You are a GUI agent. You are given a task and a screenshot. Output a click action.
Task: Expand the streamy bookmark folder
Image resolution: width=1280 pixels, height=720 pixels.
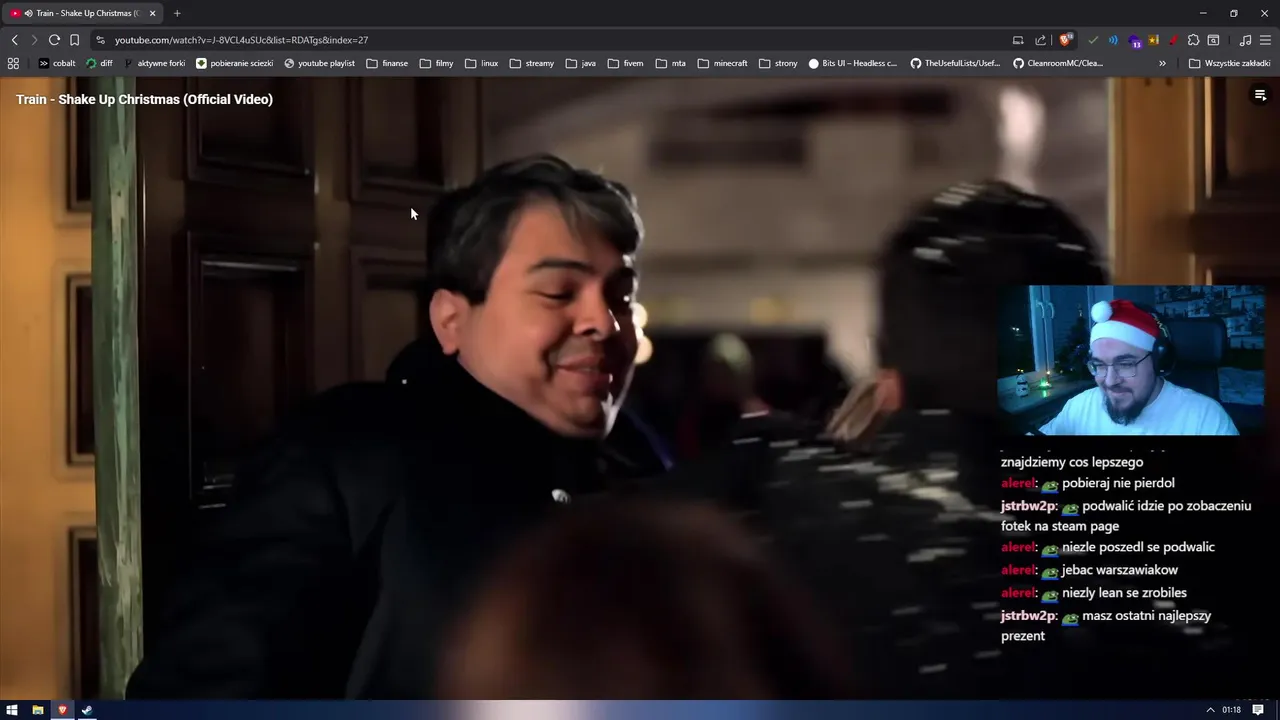(x=531, y=63)
